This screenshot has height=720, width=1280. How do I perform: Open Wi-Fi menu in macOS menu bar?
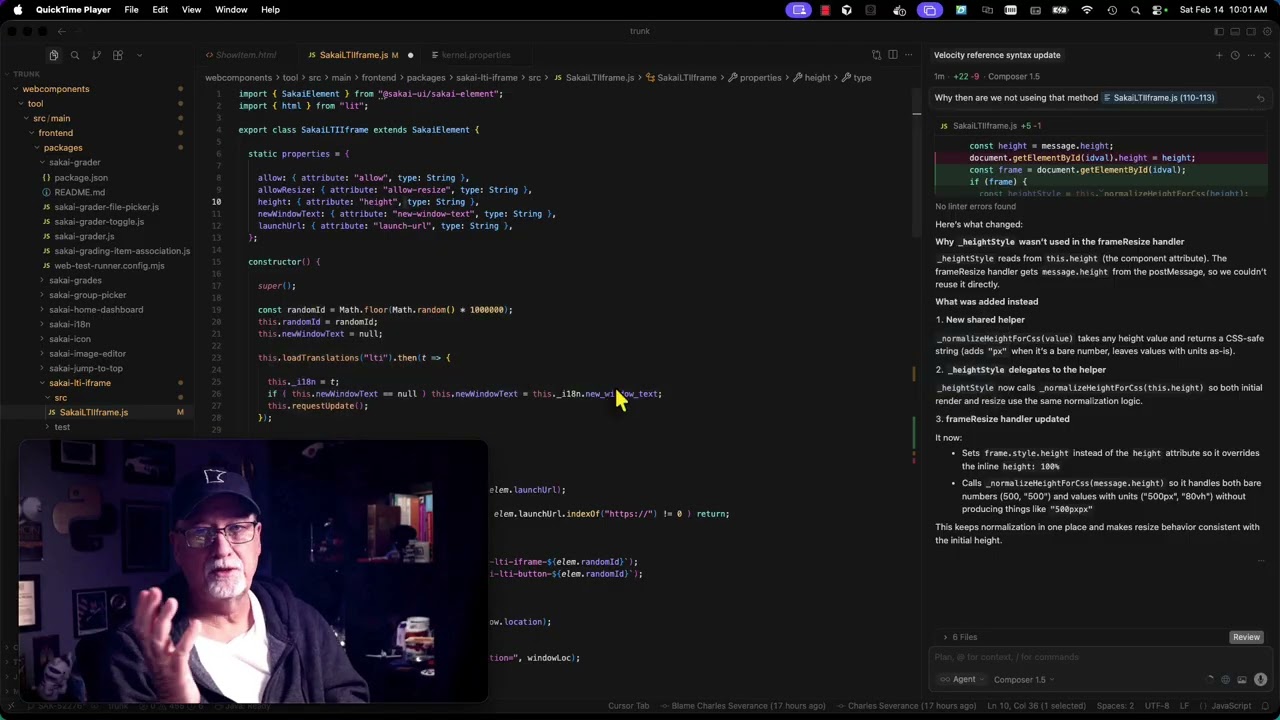(1087, 10)
